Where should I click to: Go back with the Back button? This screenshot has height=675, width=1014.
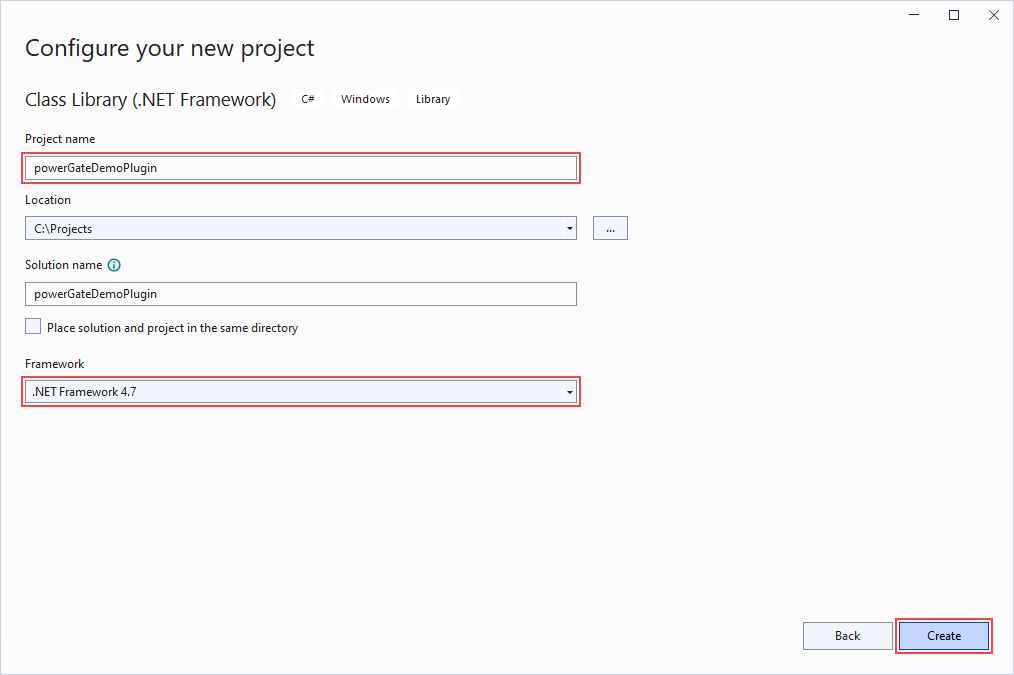click(x=847, y=636)
